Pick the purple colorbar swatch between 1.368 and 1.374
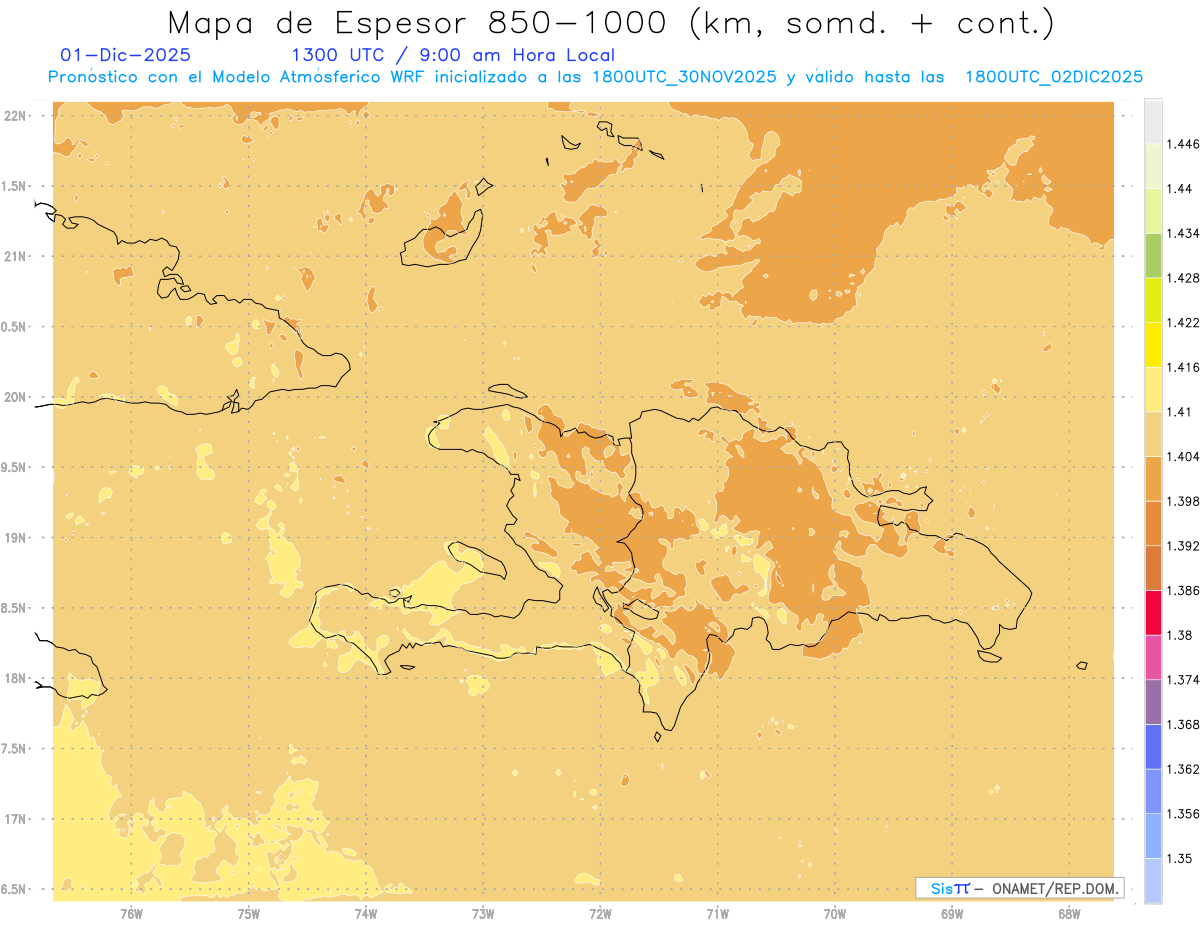Viewport: 1200px width, 927px height. pyautogui.click(x=1153, y=702)
